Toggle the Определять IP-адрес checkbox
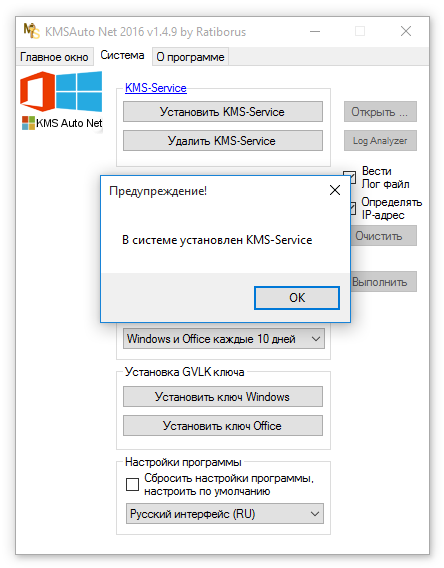This screenshot has width=444, height=568. (352, 208)
